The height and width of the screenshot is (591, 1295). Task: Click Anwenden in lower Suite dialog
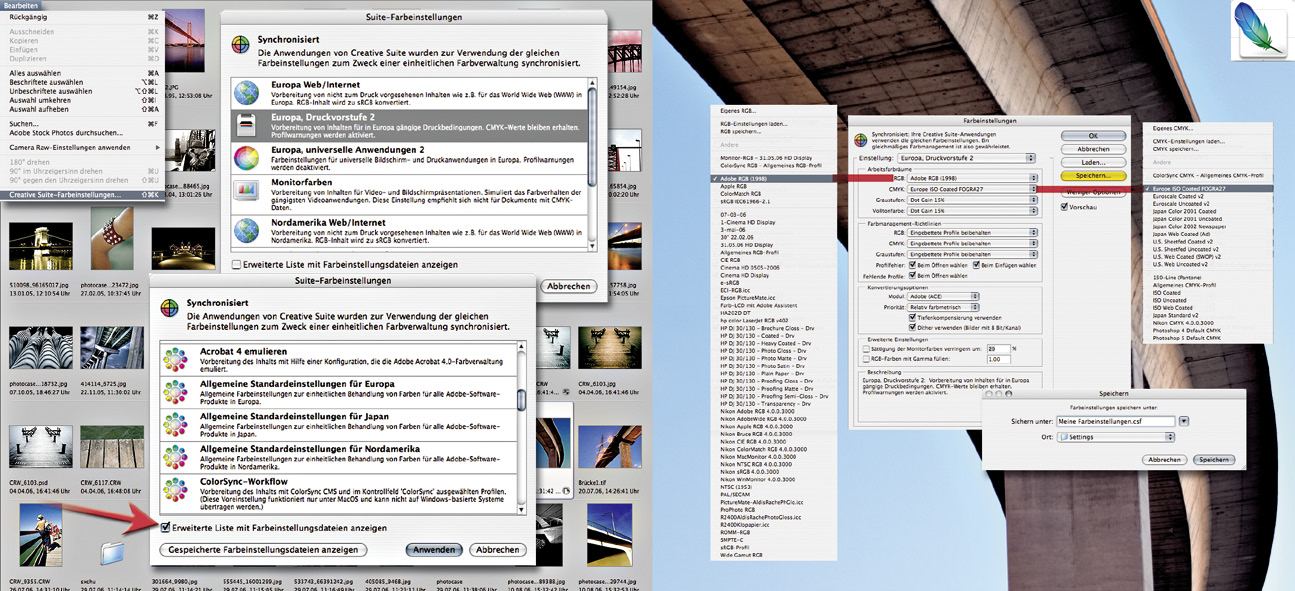pos(434,550)
